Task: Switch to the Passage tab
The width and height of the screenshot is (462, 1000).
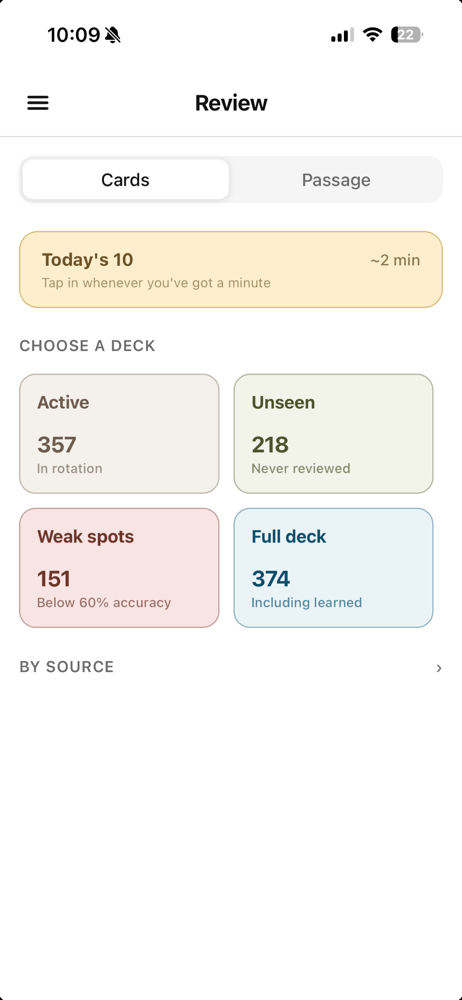Action: 336,180
